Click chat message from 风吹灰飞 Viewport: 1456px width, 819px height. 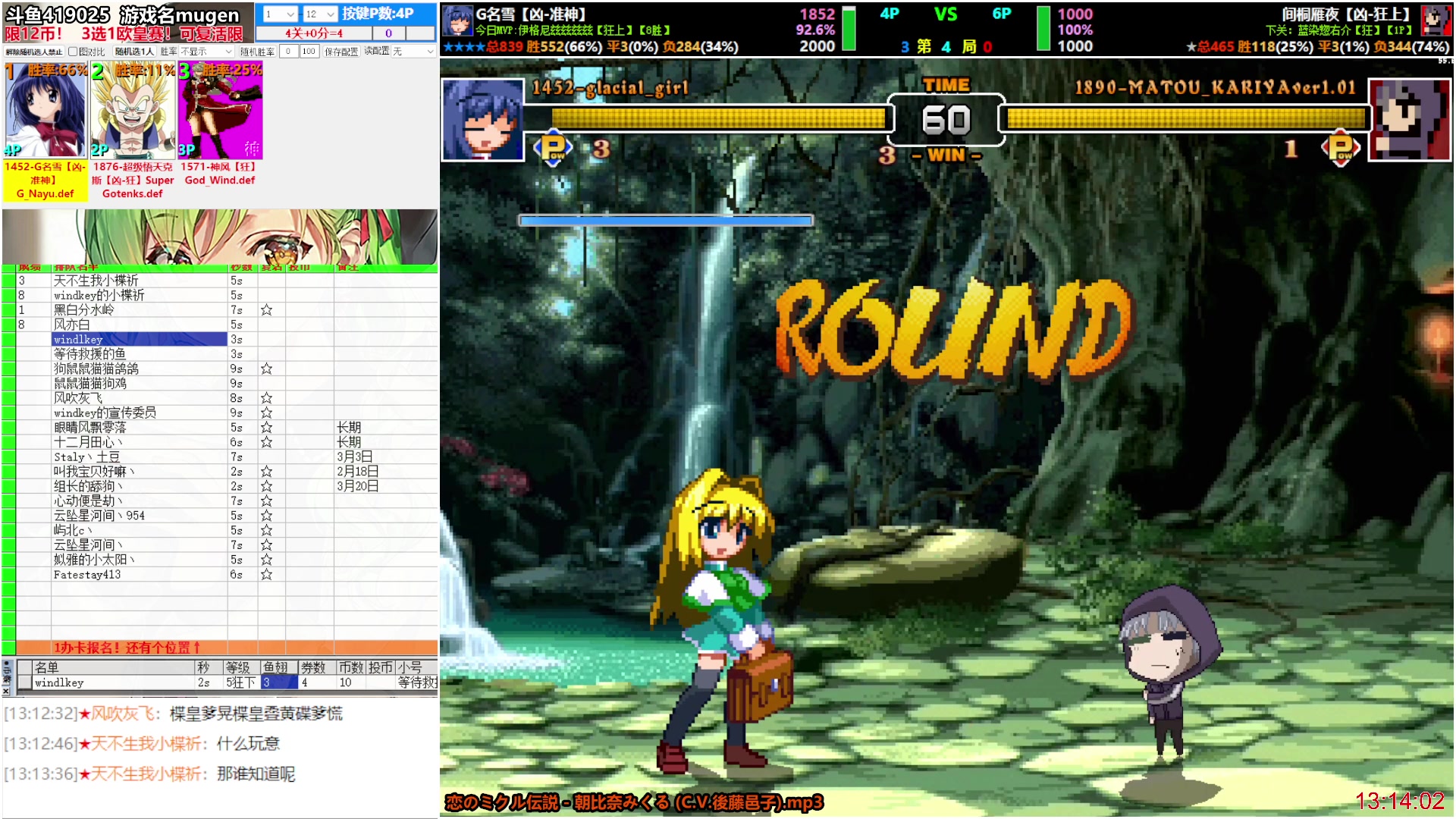[173, 714]
